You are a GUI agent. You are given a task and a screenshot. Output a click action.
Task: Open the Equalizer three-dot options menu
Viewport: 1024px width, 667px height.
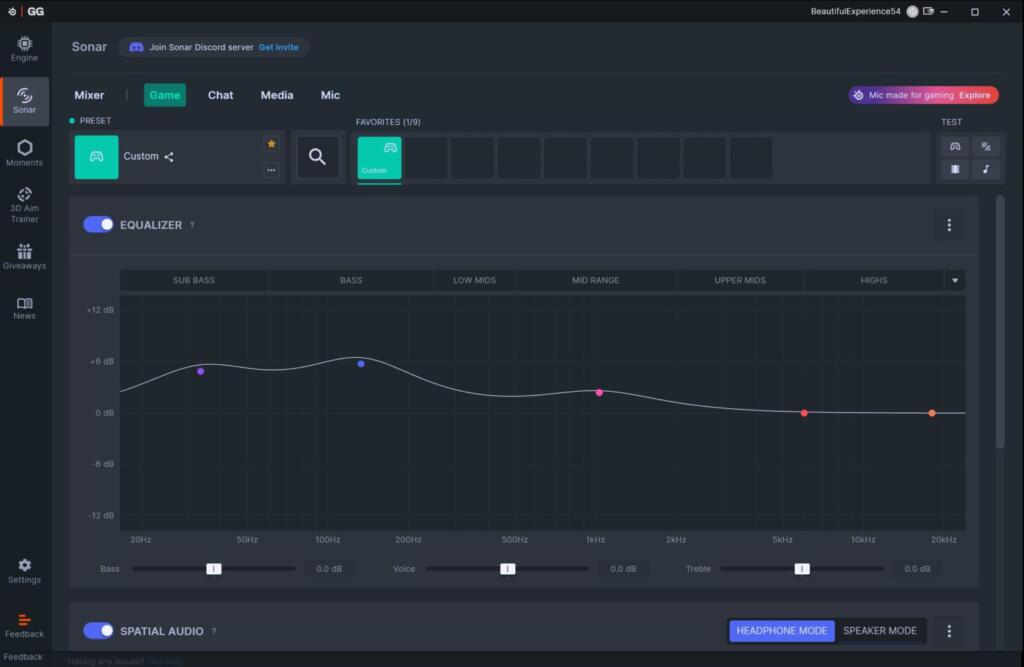tap(949, 225)
